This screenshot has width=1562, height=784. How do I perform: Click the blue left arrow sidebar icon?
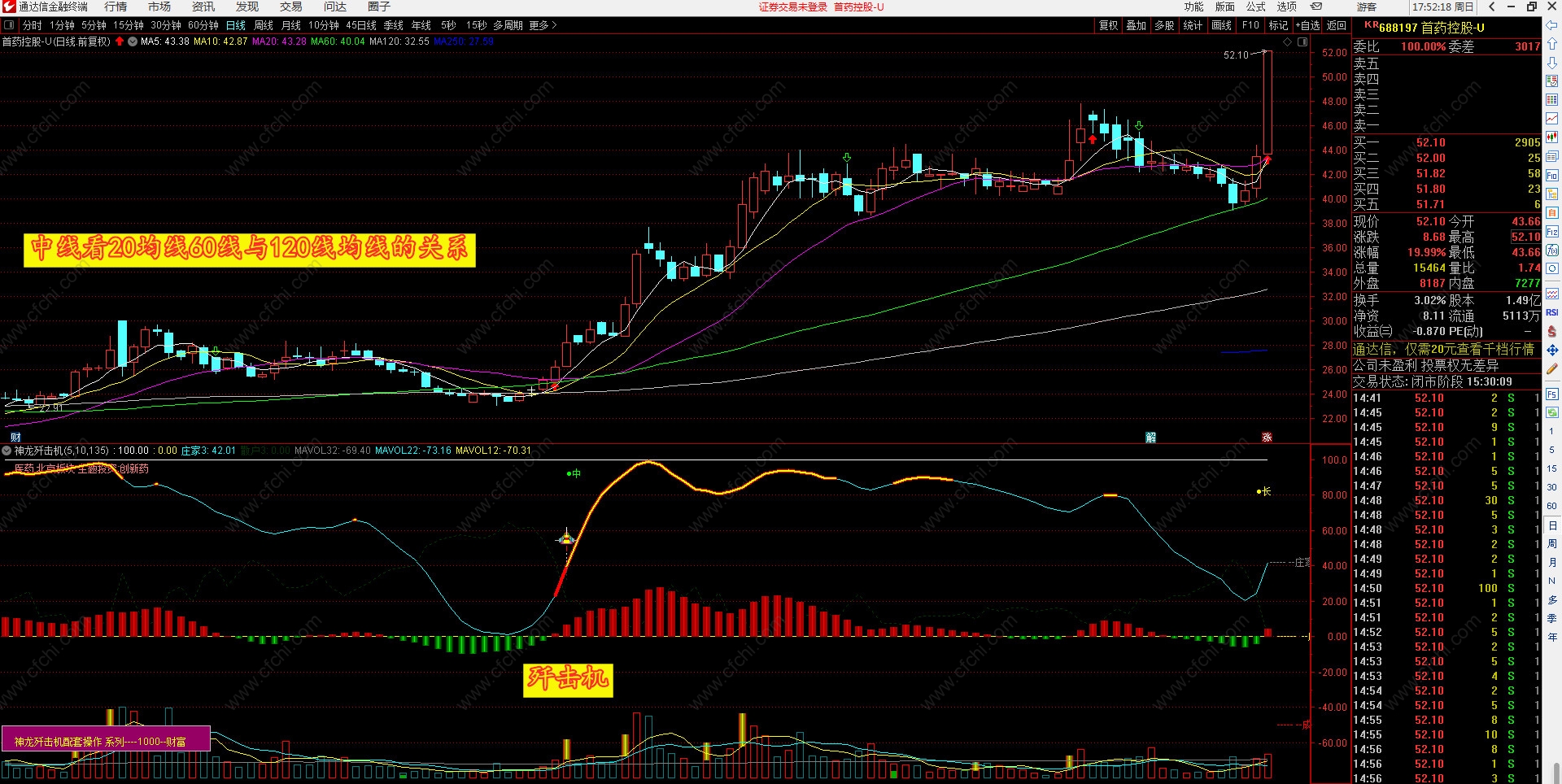1552,27
